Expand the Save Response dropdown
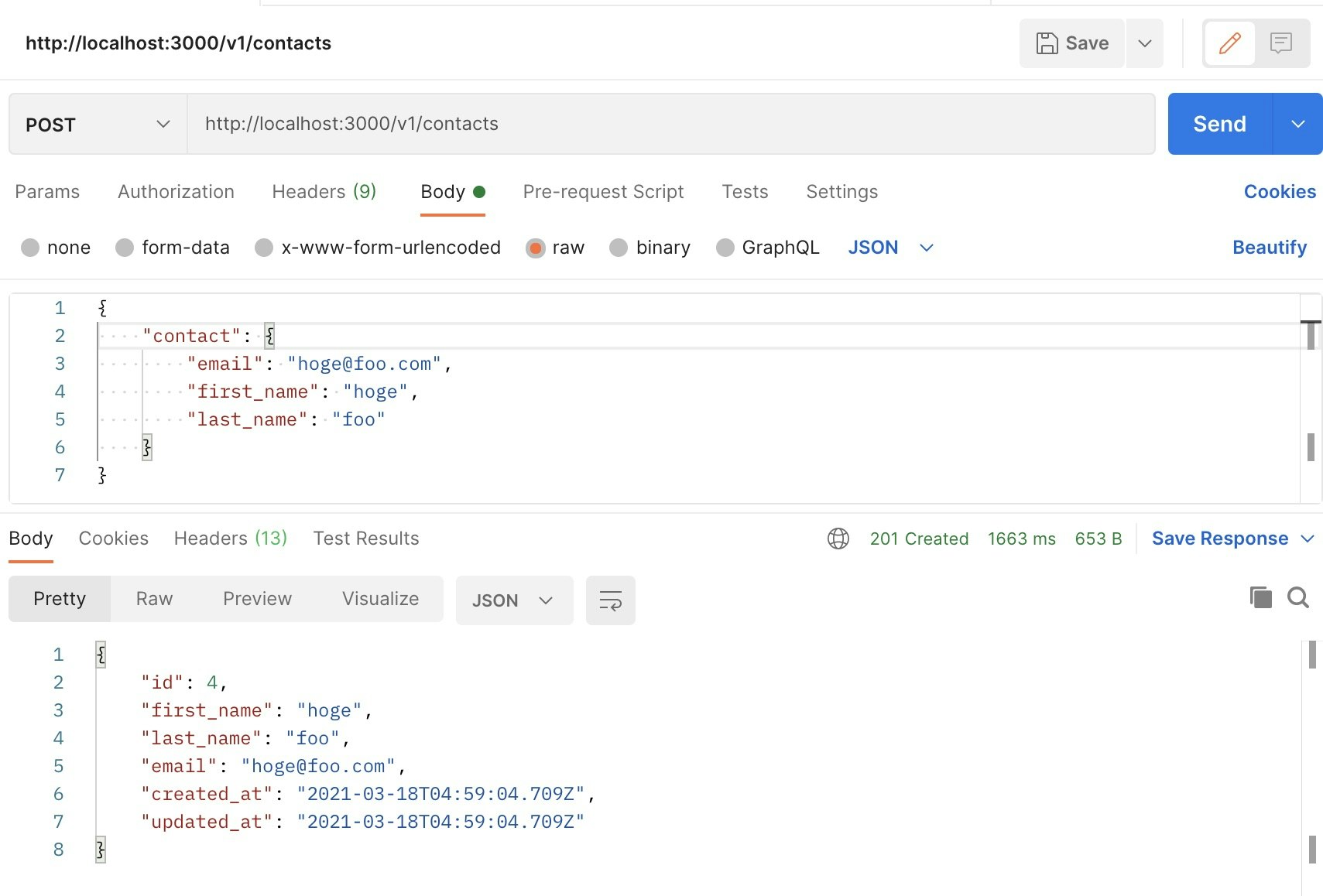The image size is (1323, 896). pyautogui.click(x=1308, y=539)
